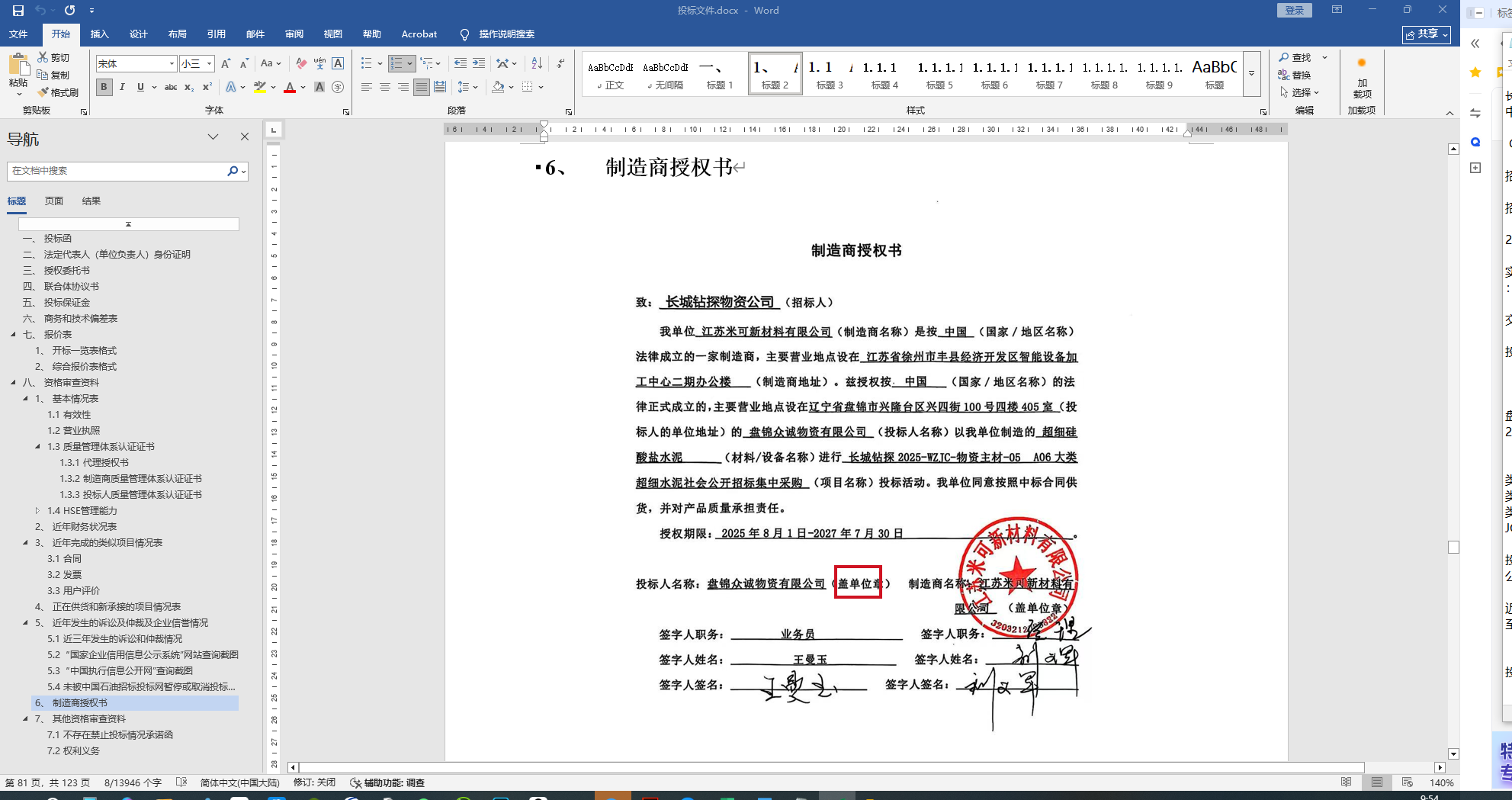Open the 布局 ribbon tab

pyautogui.click(x=177, y=34)
